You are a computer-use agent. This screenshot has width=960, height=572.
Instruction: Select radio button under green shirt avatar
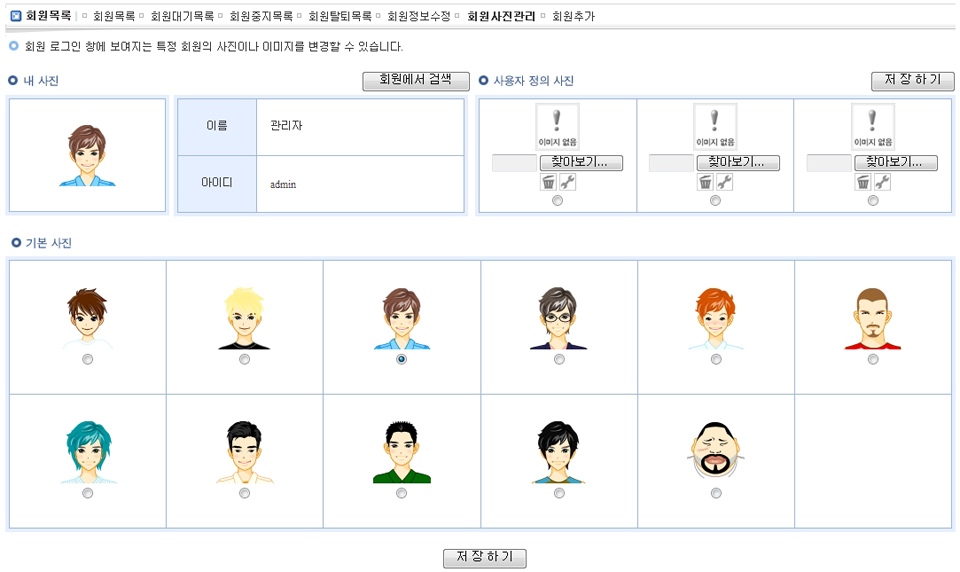tap(402, 493)
